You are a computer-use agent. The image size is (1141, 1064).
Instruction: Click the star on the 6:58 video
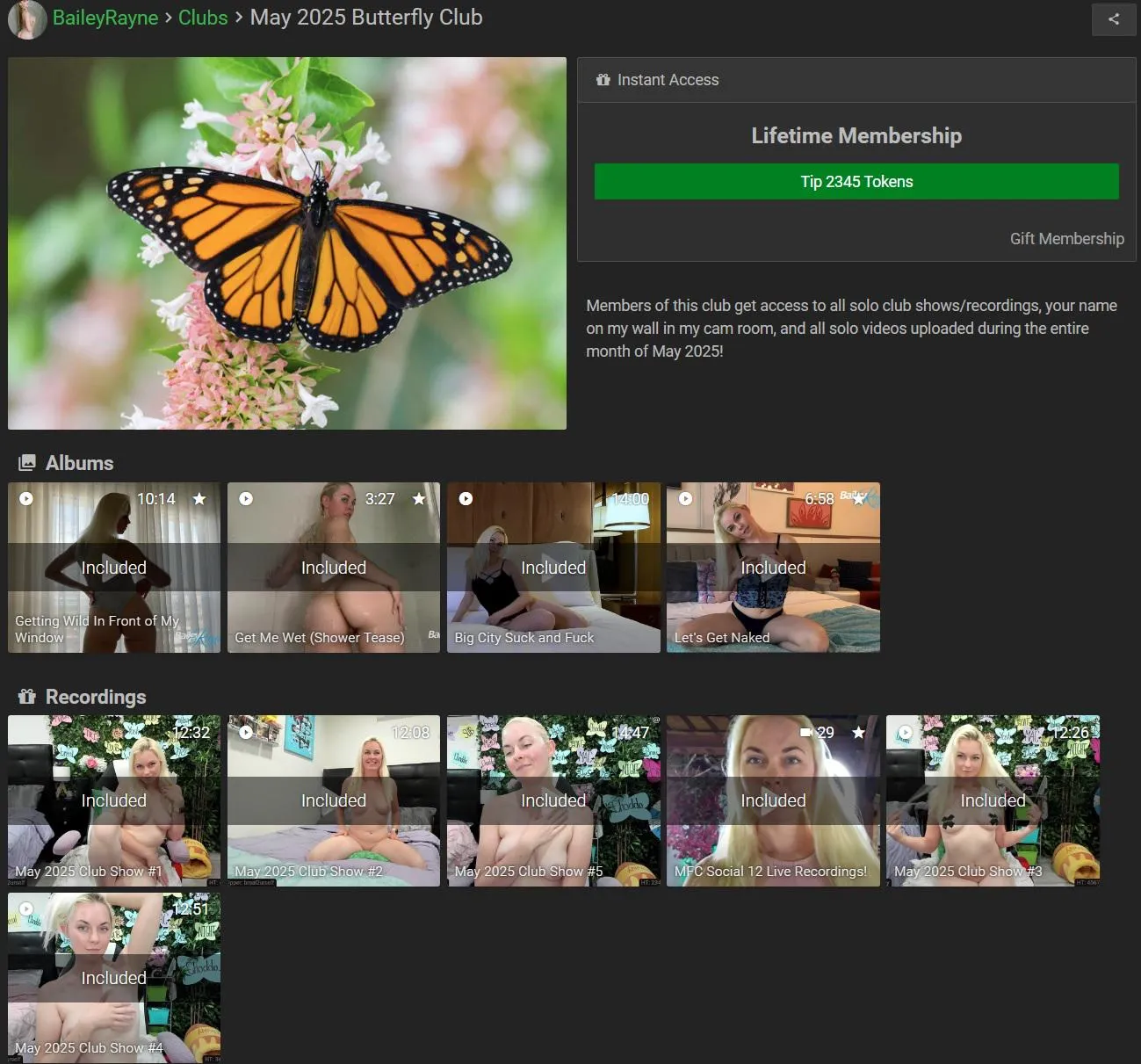click(x=858, y=499)
